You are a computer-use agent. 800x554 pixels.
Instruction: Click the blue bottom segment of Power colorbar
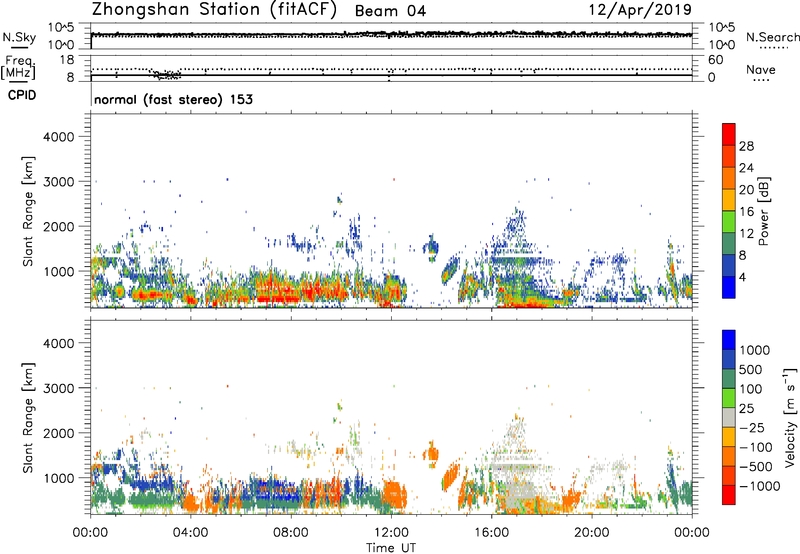click(729, 287)
